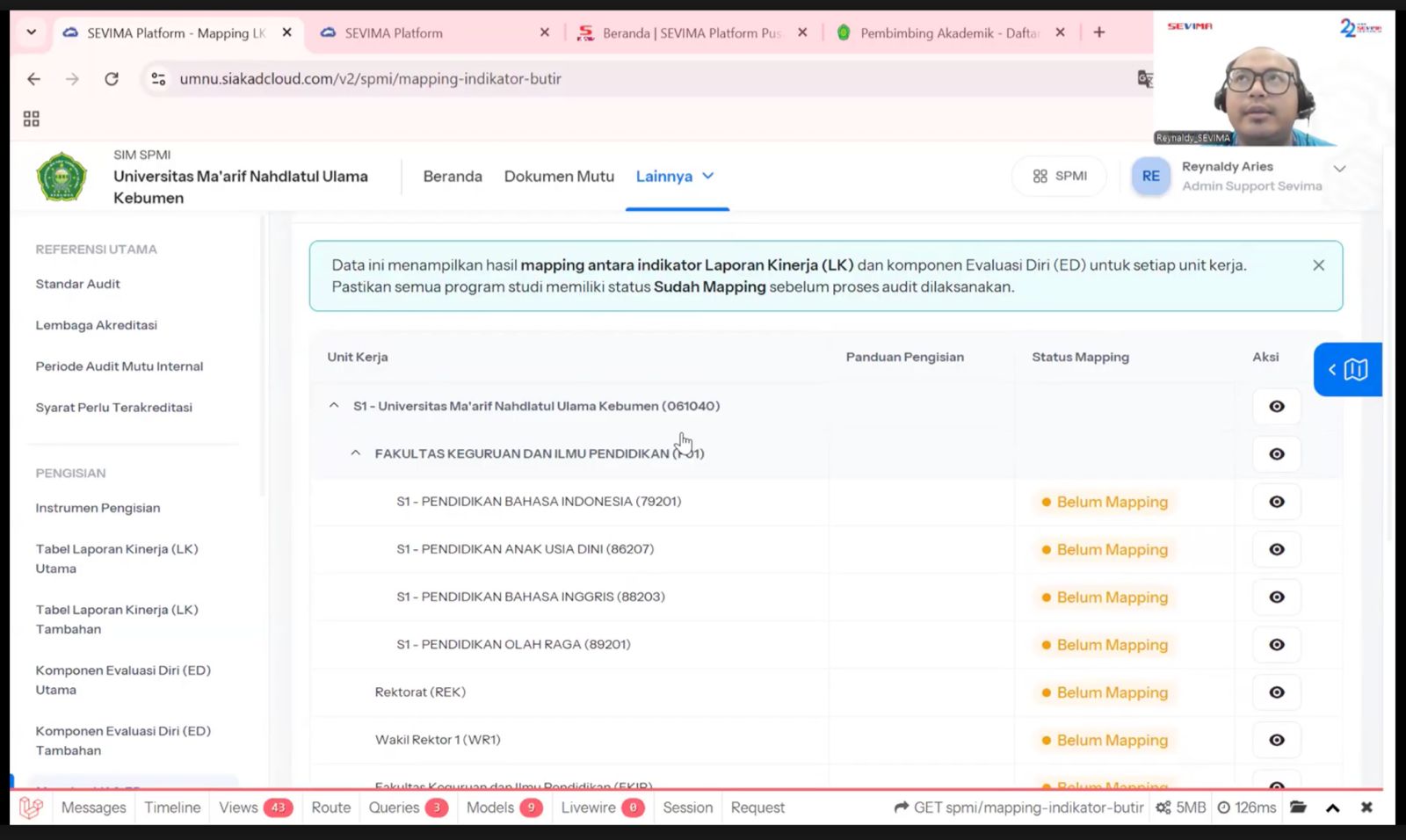Click Belum Mapping status of Rektorat
This screenshot has height=840, width=1406.
pos(1105,692)
